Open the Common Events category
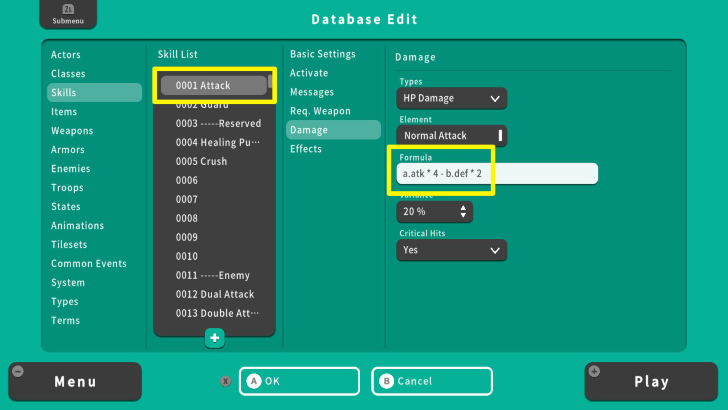Viewport: 728px width, 410px height. pos(89,264)
